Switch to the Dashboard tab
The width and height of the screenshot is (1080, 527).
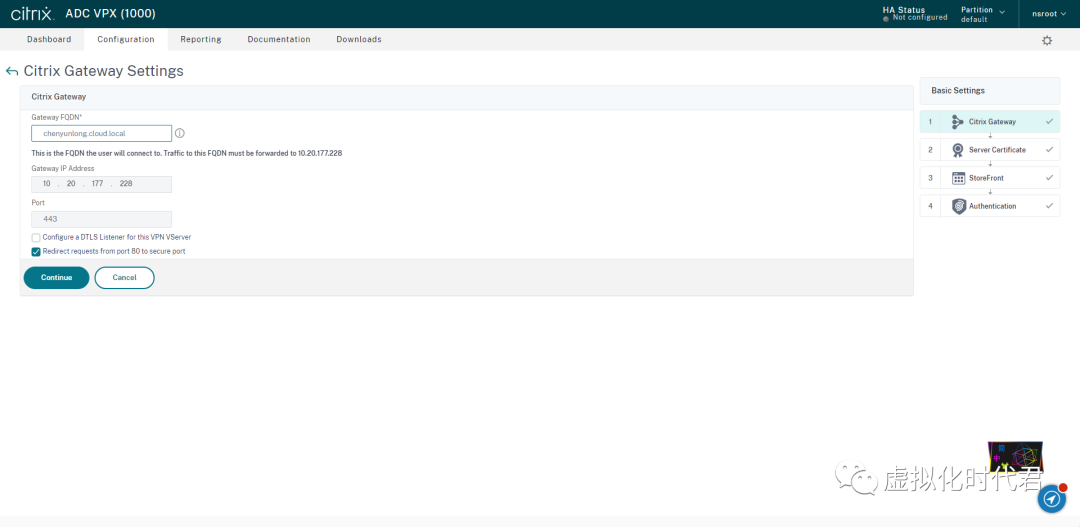tap(49, 39)
